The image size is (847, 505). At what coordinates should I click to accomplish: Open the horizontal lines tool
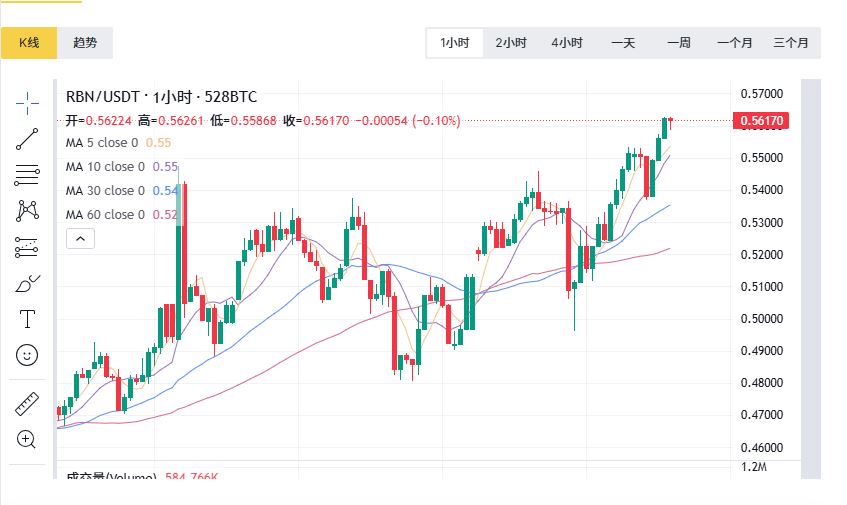[27, 176]
